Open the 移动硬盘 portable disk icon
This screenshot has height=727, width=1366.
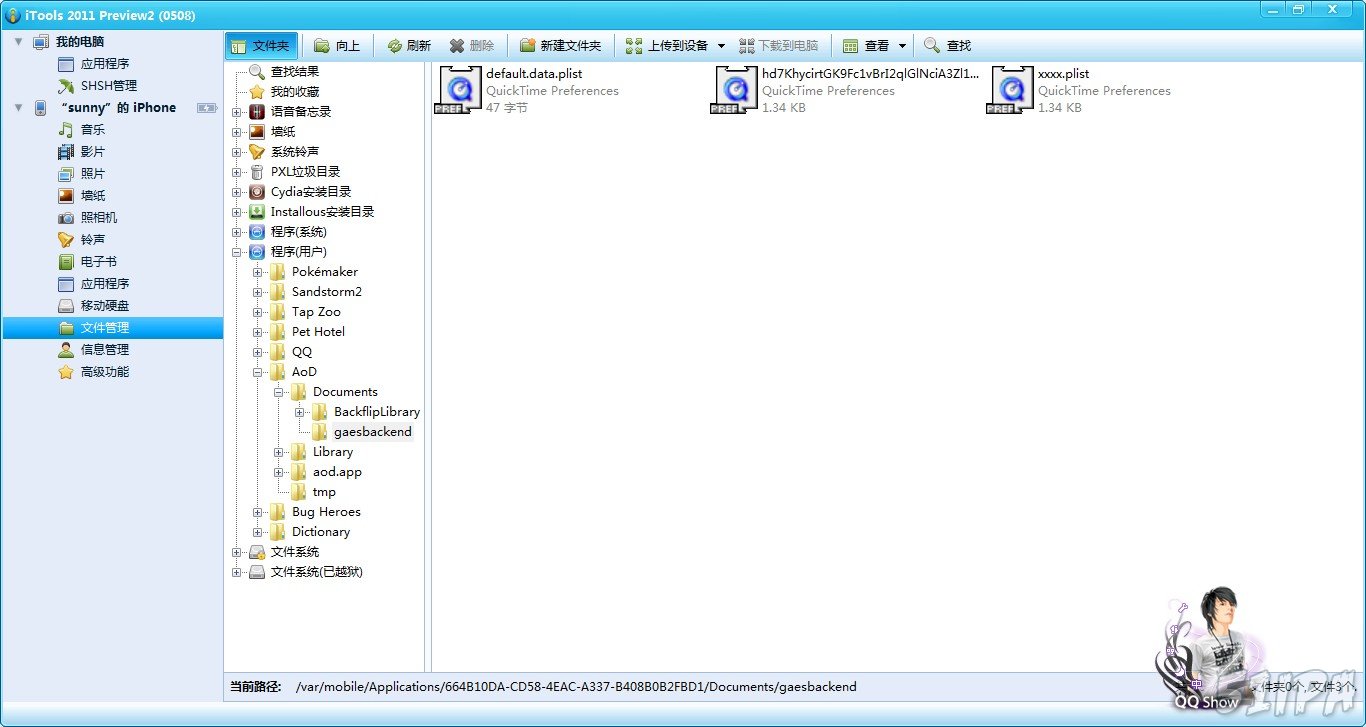pos(66,306)
